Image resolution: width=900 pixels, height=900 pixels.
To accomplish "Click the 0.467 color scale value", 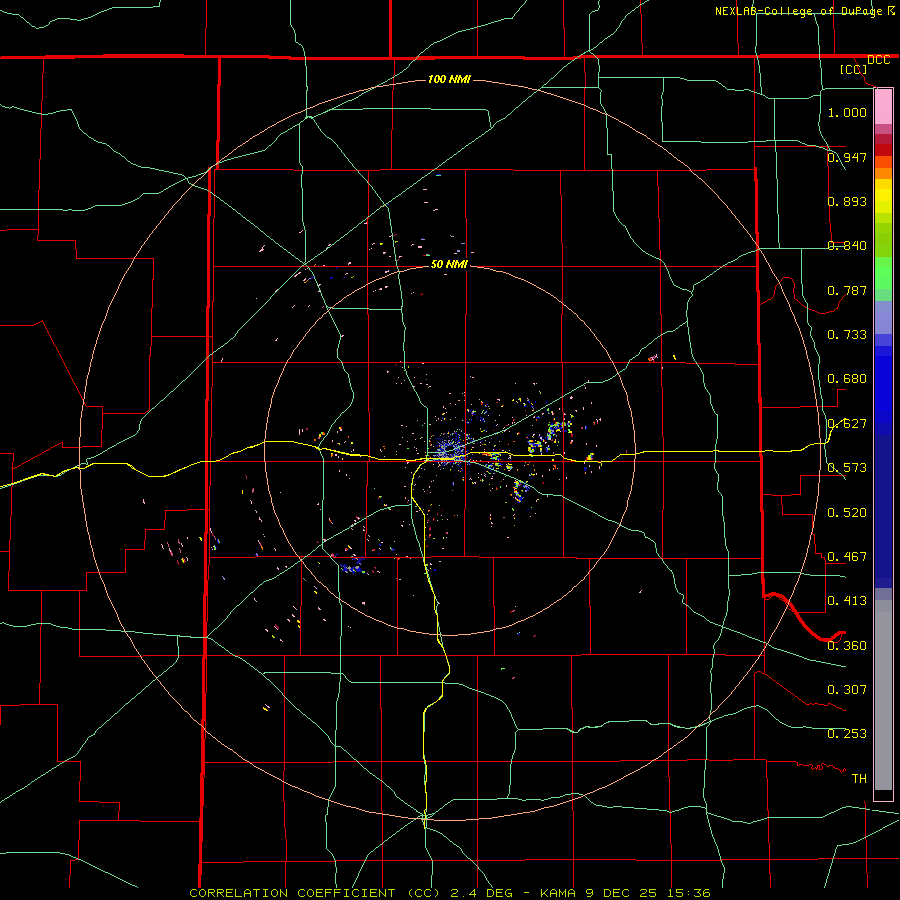I will tap(847, 557).
